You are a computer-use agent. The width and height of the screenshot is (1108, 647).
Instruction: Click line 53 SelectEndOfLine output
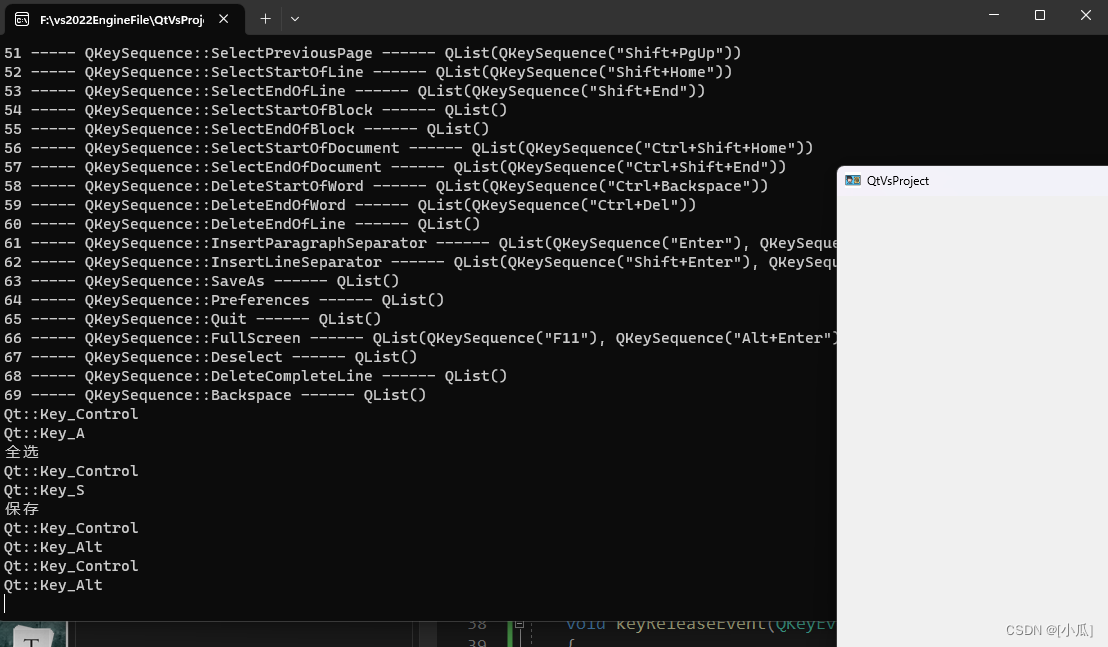point(355,91)
